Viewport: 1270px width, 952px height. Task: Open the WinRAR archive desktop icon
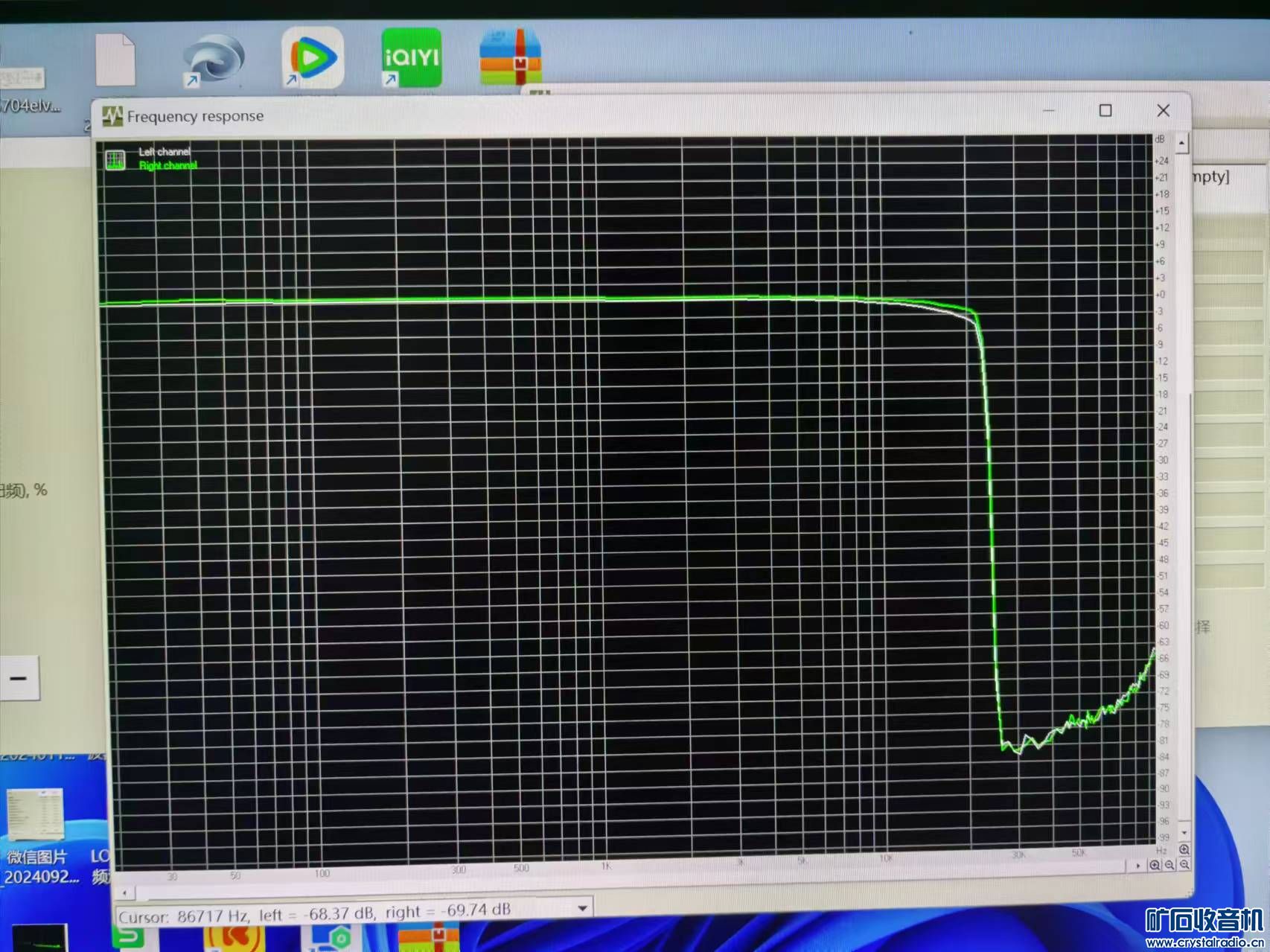tap(510, 57)
